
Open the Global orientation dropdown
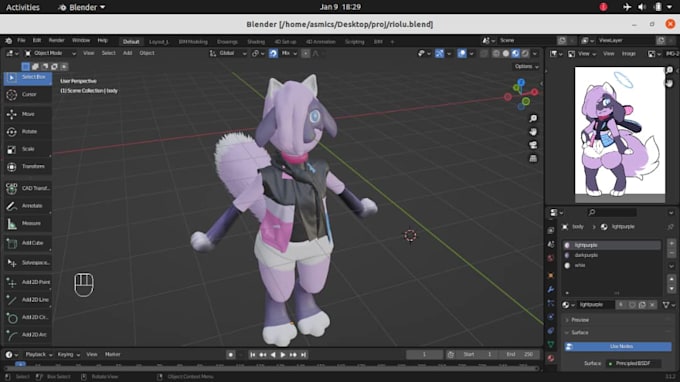pyautogui.click(x=228, y=53)
